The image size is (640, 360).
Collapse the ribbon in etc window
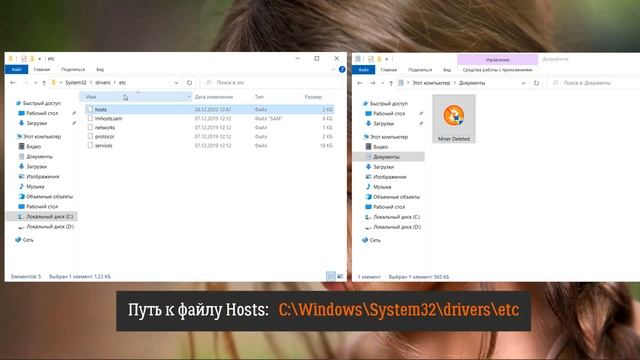coord(333,69)
